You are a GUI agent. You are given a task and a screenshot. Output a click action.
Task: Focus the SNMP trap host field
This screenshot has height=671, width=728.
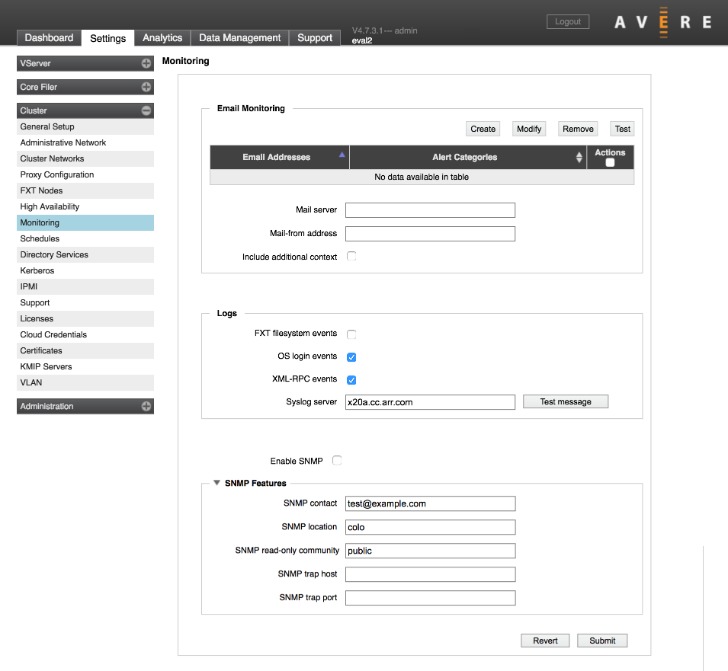(x=430, y=574)
